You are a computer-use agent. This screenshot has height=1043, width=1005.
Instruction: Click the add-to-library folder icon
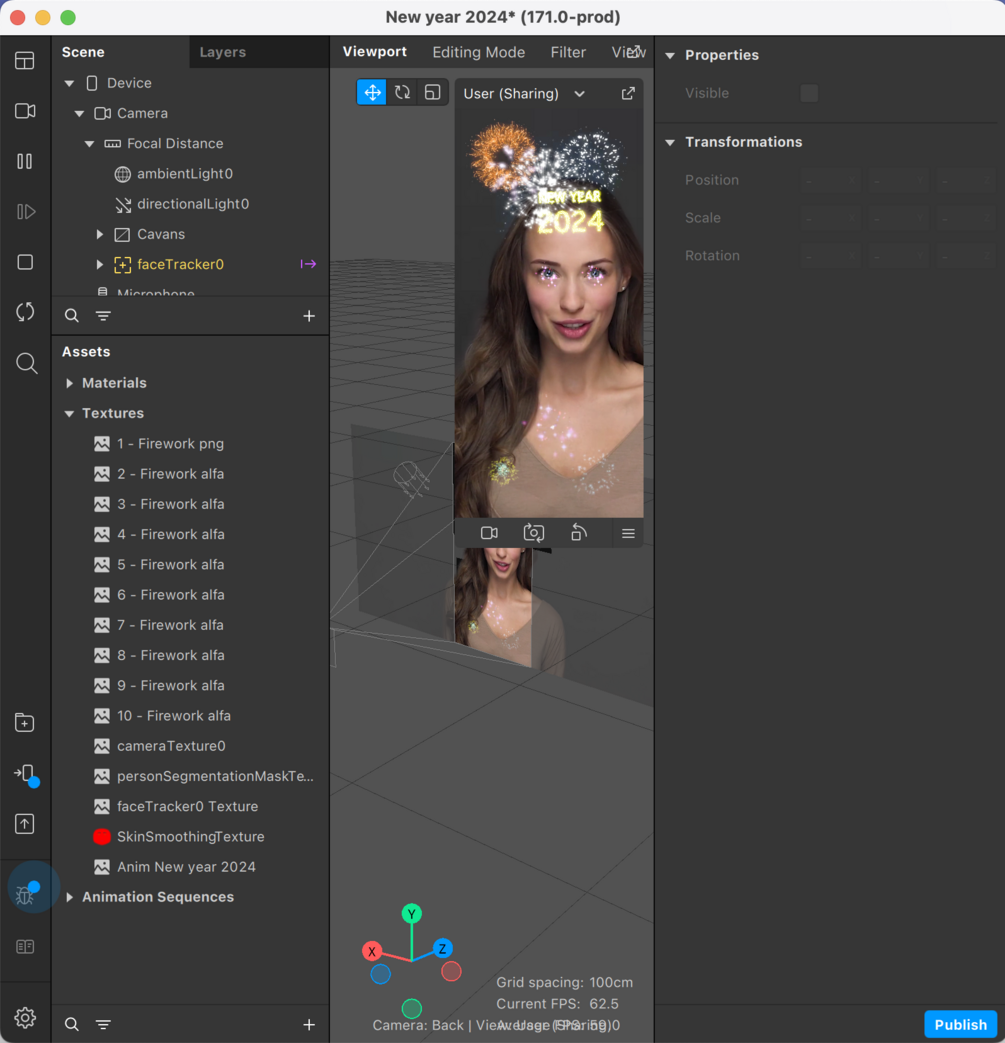pos(25,722)
